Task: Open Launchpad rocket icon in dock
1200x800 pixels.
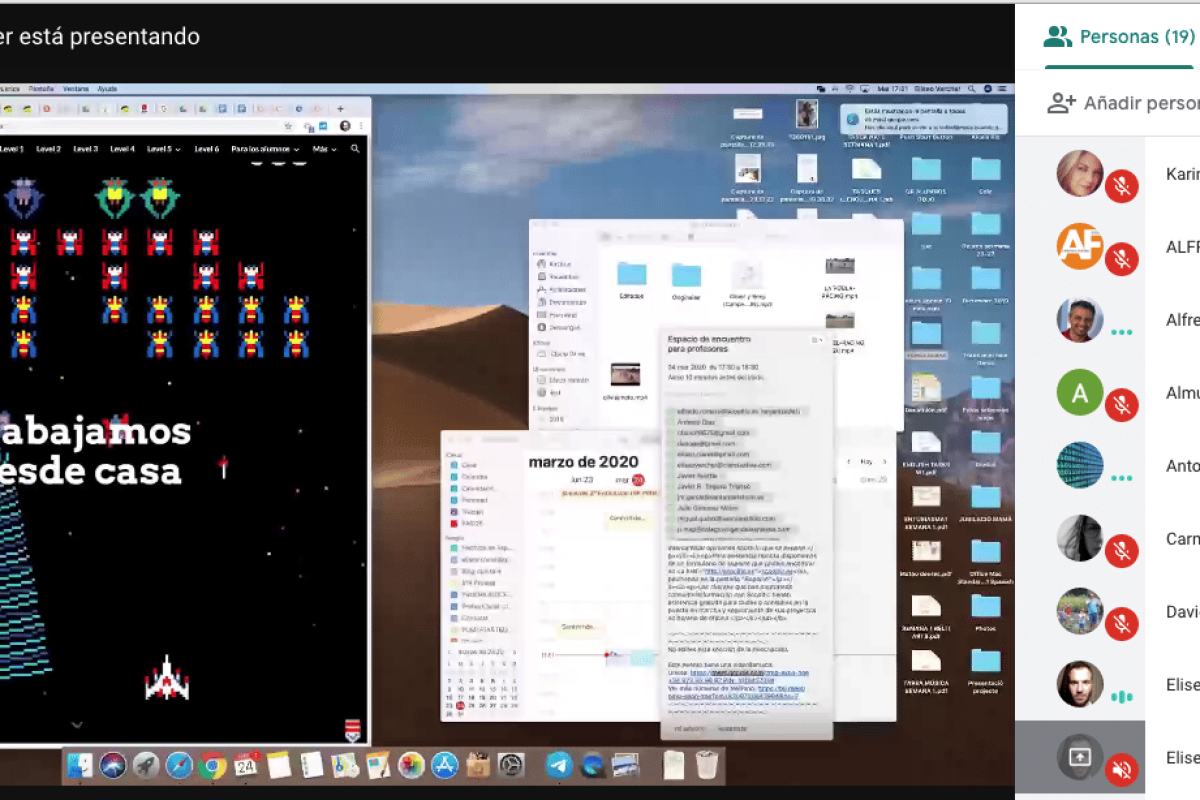Action: pyautogui.click(x=146, y=766)
